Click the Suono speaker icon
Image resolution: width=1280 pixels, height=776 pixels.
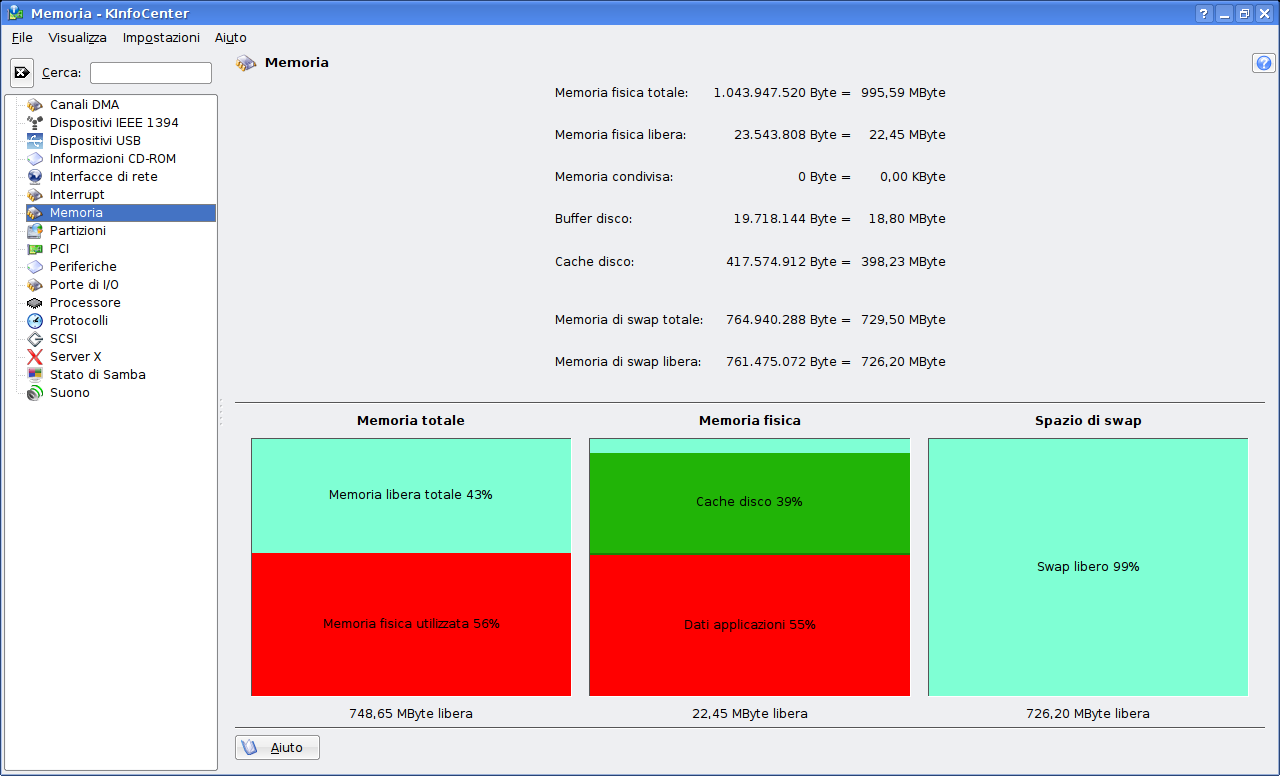click(x=35, y=393)
